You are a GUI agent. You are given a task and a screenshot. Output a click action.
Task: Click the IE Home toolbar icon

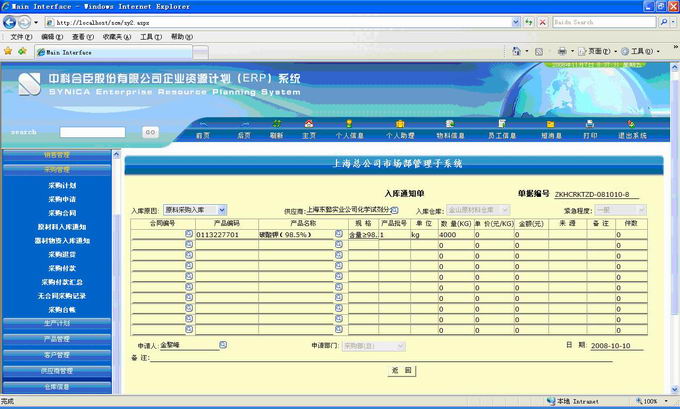tap(516, 51)
